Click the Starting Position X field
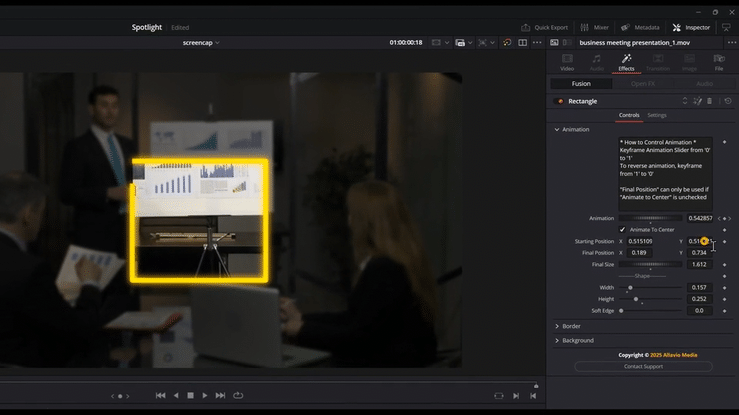Screen dimensions: 739x415 640,241
